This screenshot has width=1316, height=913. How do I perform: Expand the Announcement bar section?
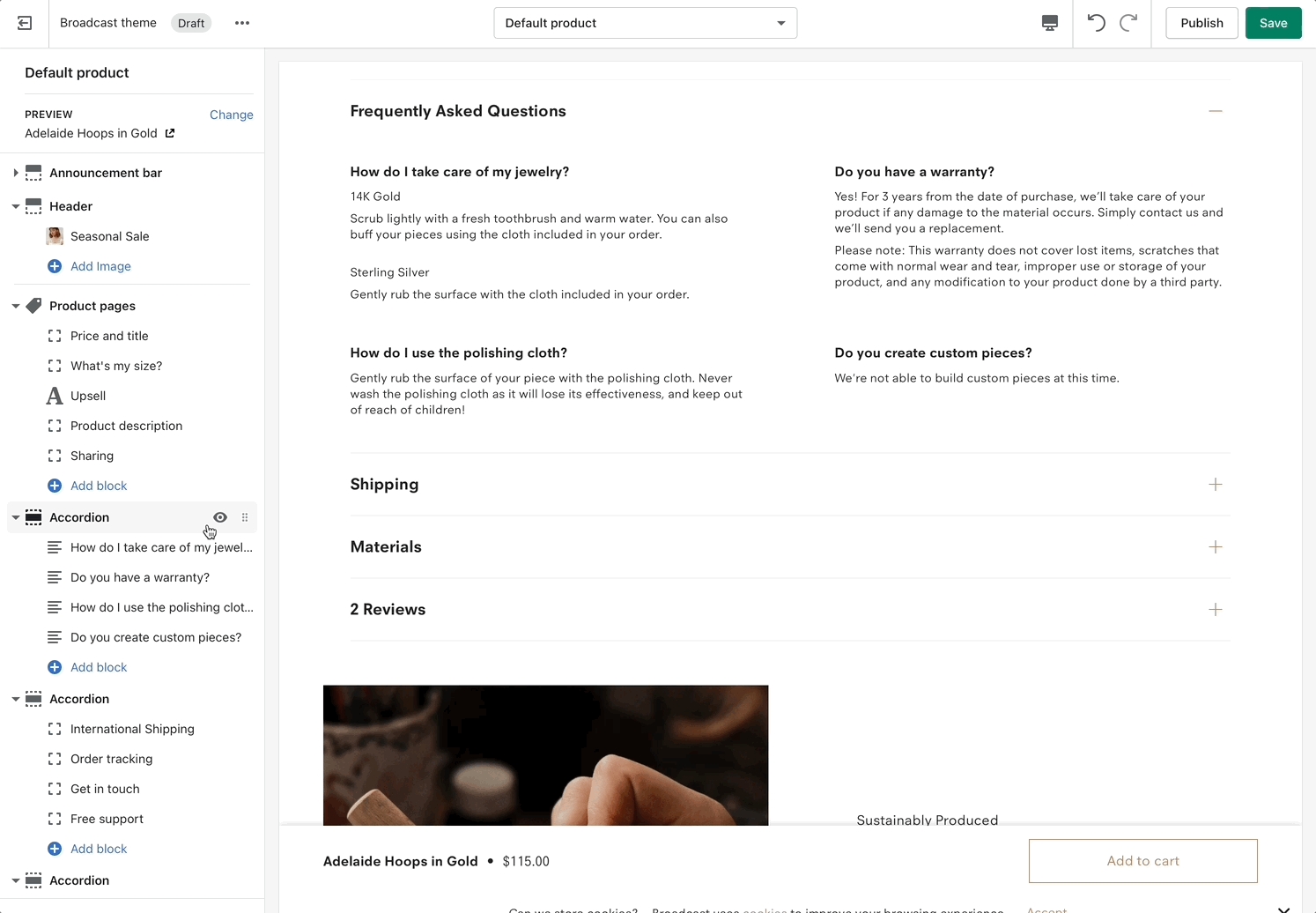pyautogui.click(x=16, y=173)
